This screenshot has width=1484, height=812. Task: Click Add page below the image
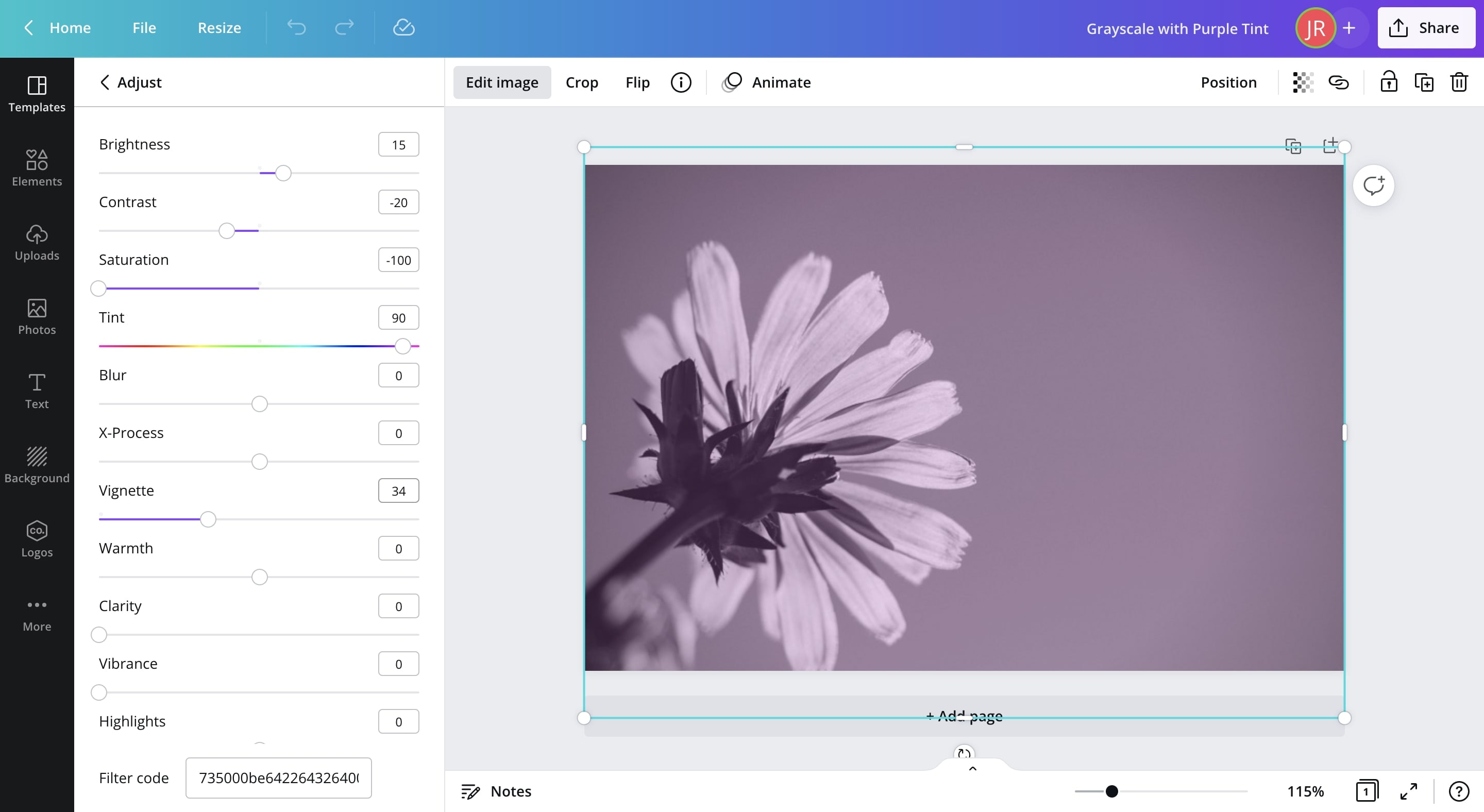click(964, 715)
